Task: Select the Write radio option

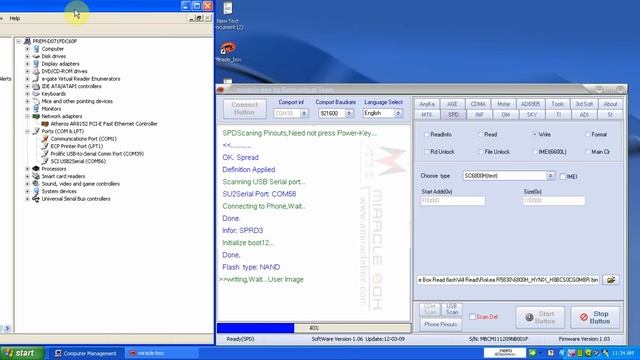Action: click(x=535, y=134)
